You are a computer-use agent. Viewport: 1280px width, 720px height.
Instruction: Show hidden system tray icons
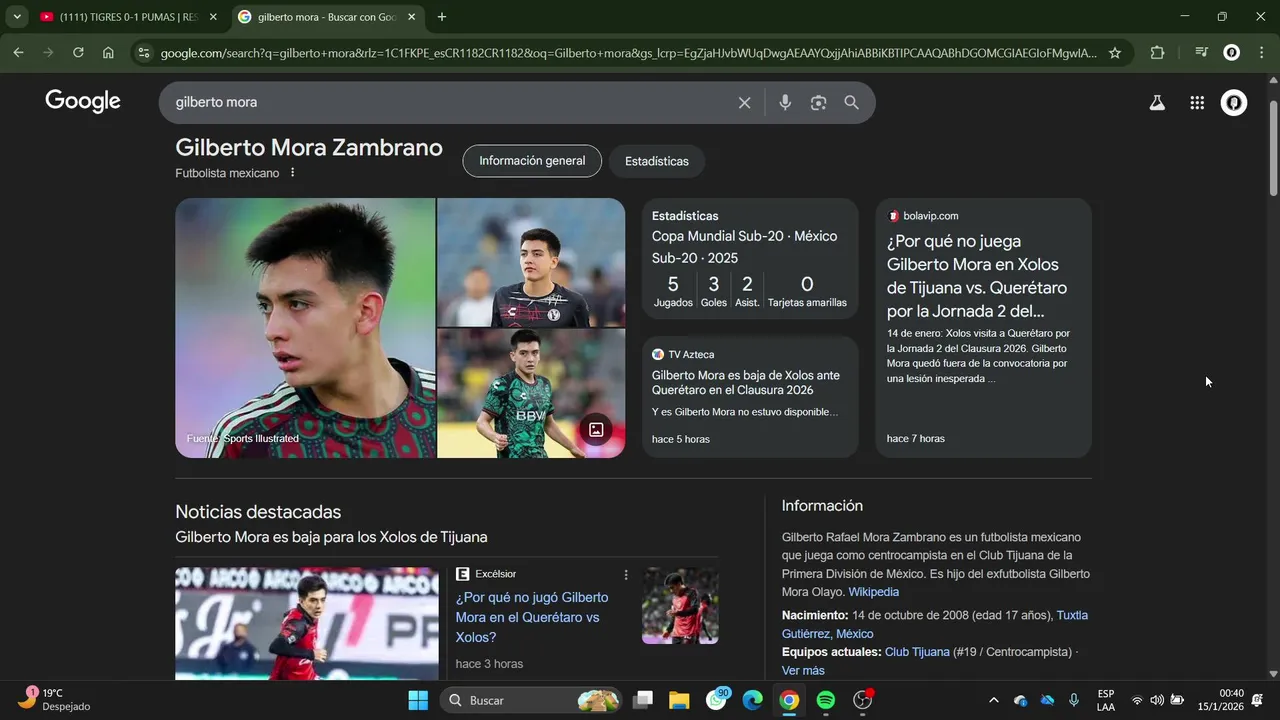point(993,700)
